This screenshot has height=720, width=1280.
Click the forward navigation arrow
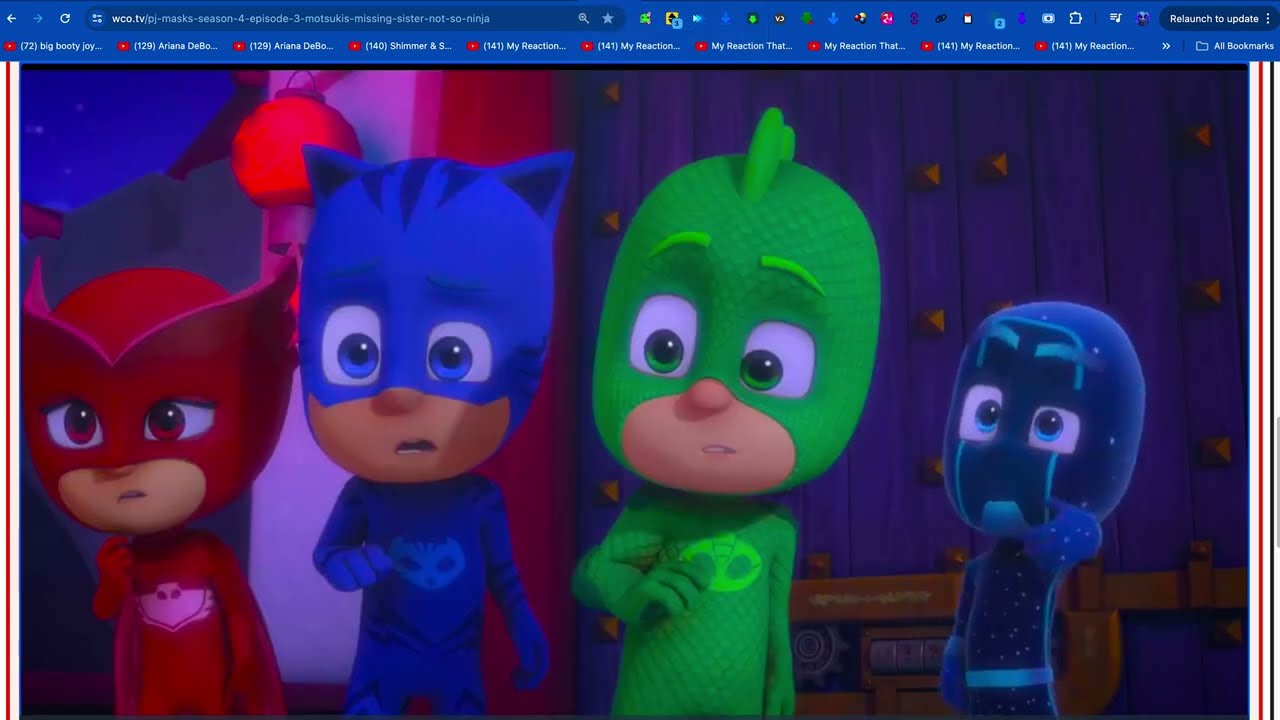pos(38,18)
